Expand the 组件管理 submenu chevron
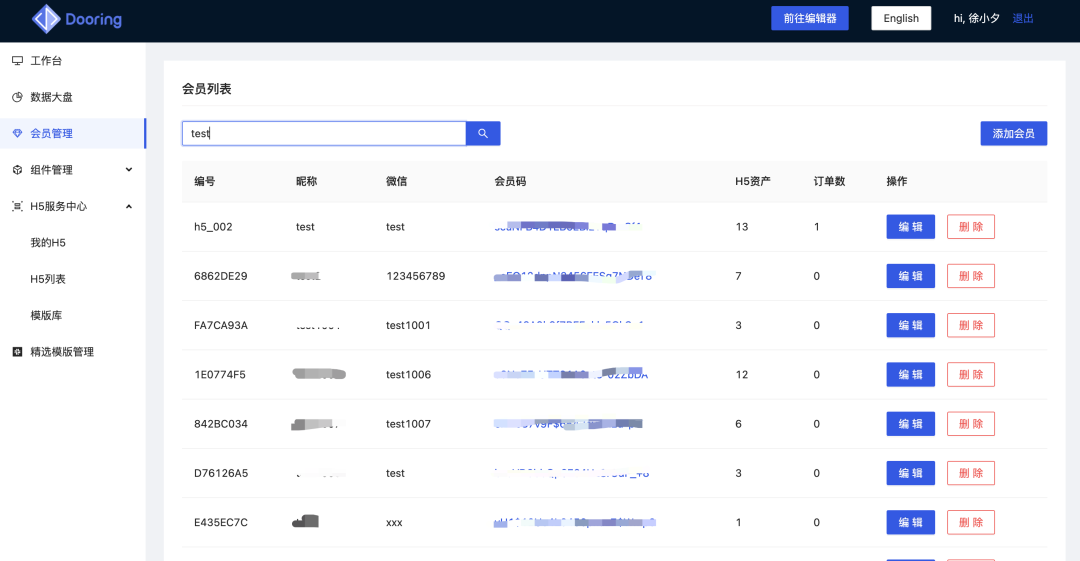This screenshot has height=561, width=1080. point(129,170)
